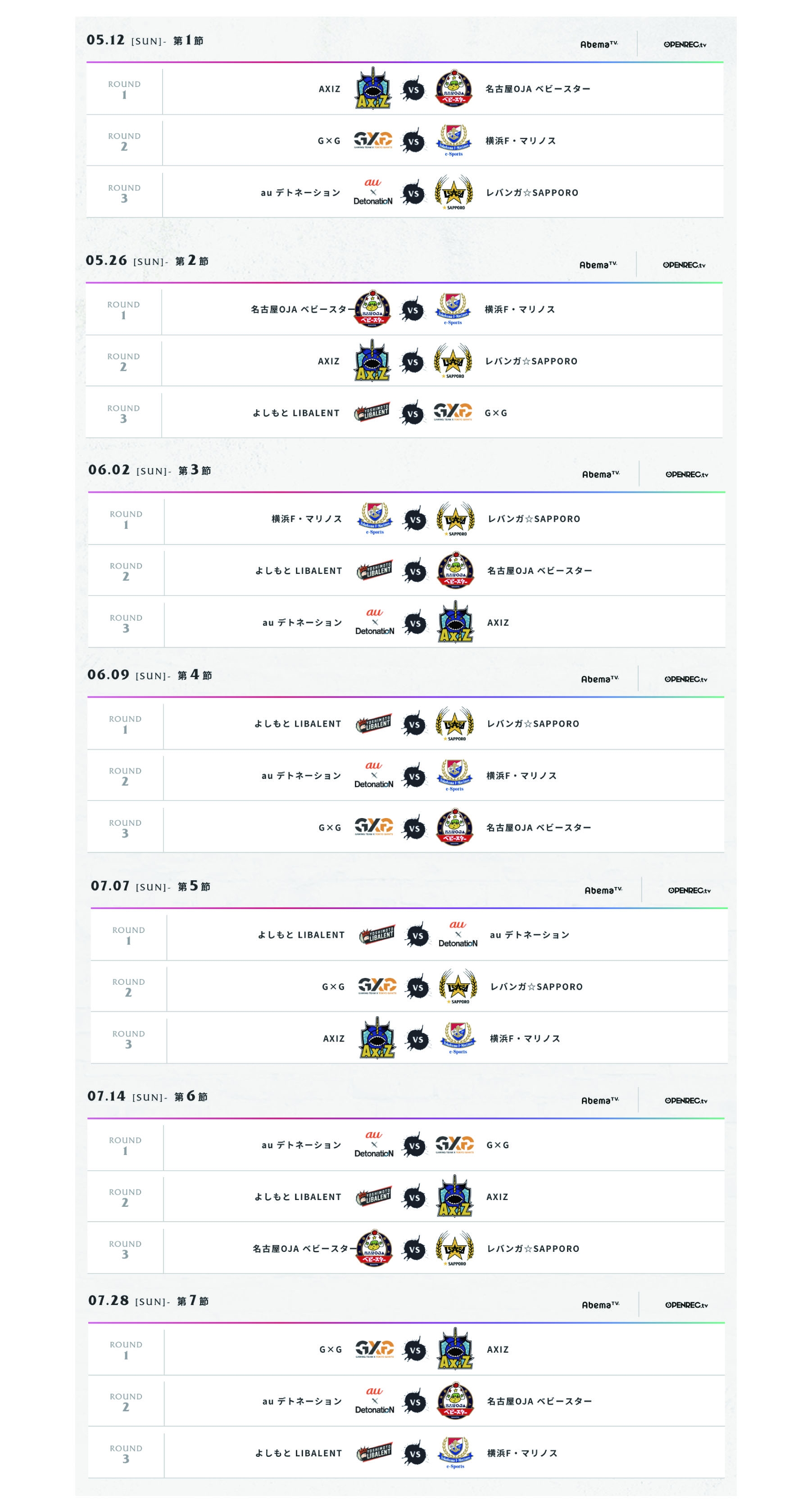Click Yoshimoto LIBALENT logo in 05.26 Round 3

coord(372,413)
